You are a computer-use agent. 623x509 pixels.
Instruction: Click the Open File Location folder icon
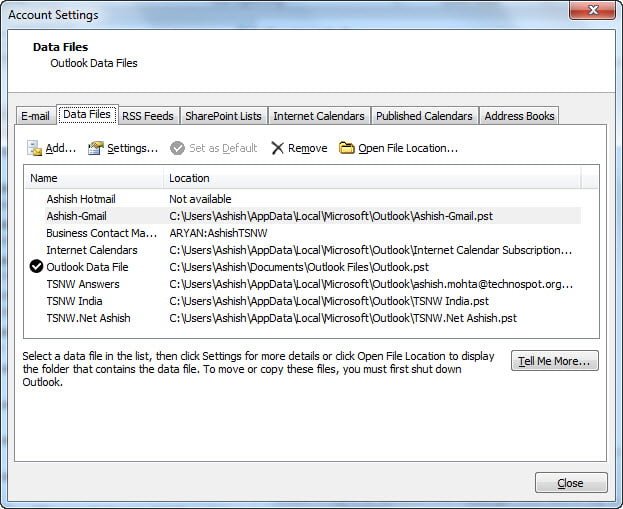[346, 148]
